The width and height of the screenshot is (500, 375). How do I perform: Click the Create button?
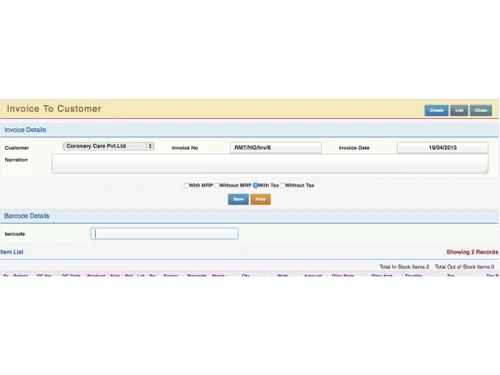tap(436, 110)
